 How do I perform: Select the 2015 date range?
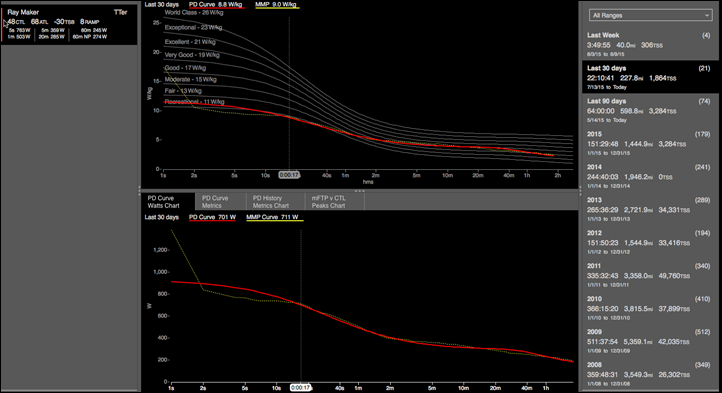649,143
